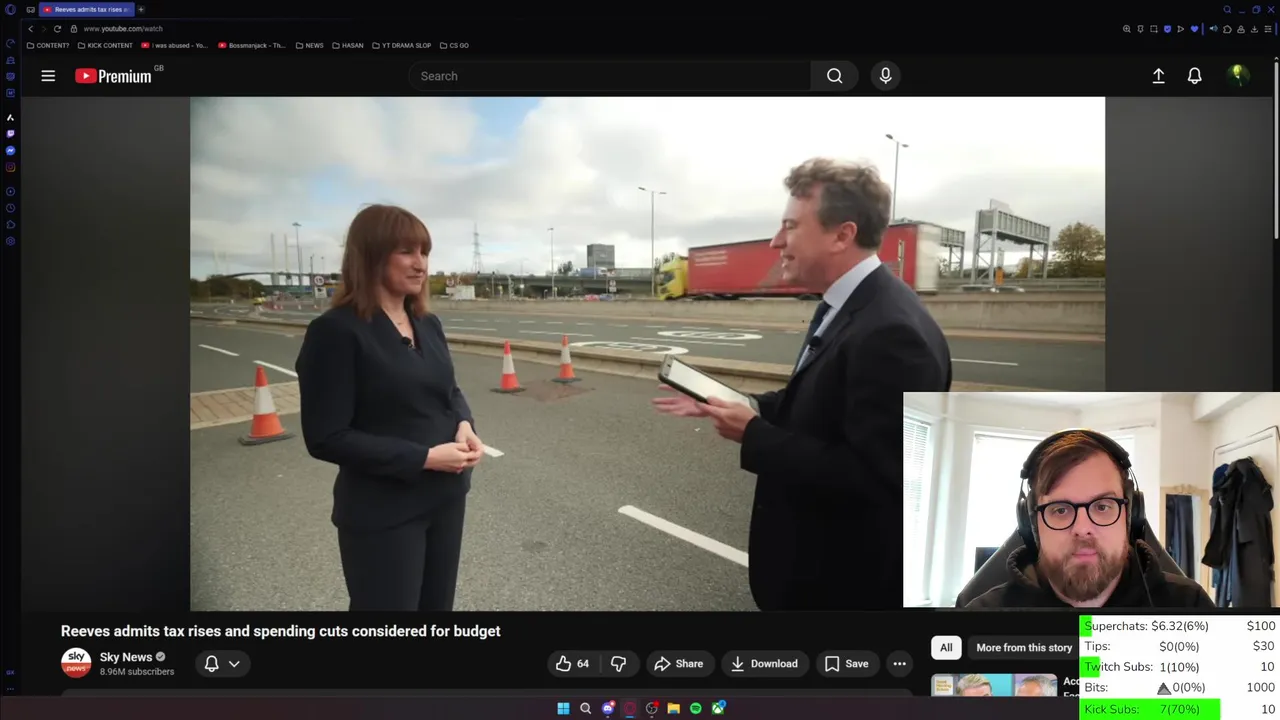The height and width of the screenshot is (720, 1280).
Task: Toggle the ad-blocker shield icon
Action: click(x=1167, y=29)
